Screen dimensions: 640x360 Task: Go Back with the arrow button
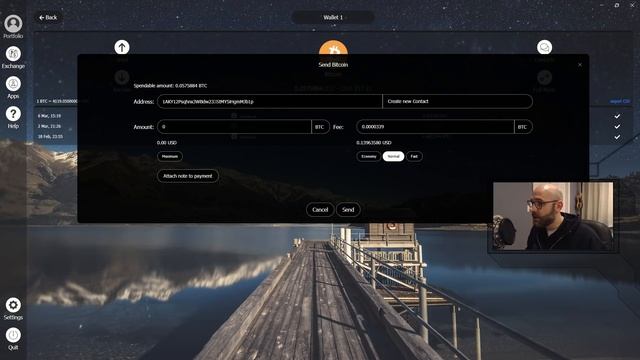click(48, 18)
